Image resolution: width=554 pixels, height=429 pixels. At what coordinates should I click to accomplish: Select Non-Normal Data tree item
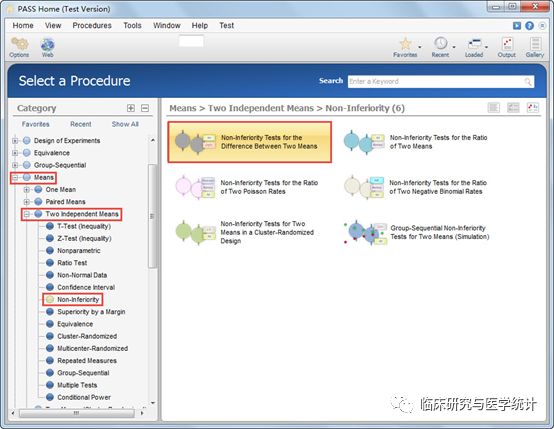82,275
